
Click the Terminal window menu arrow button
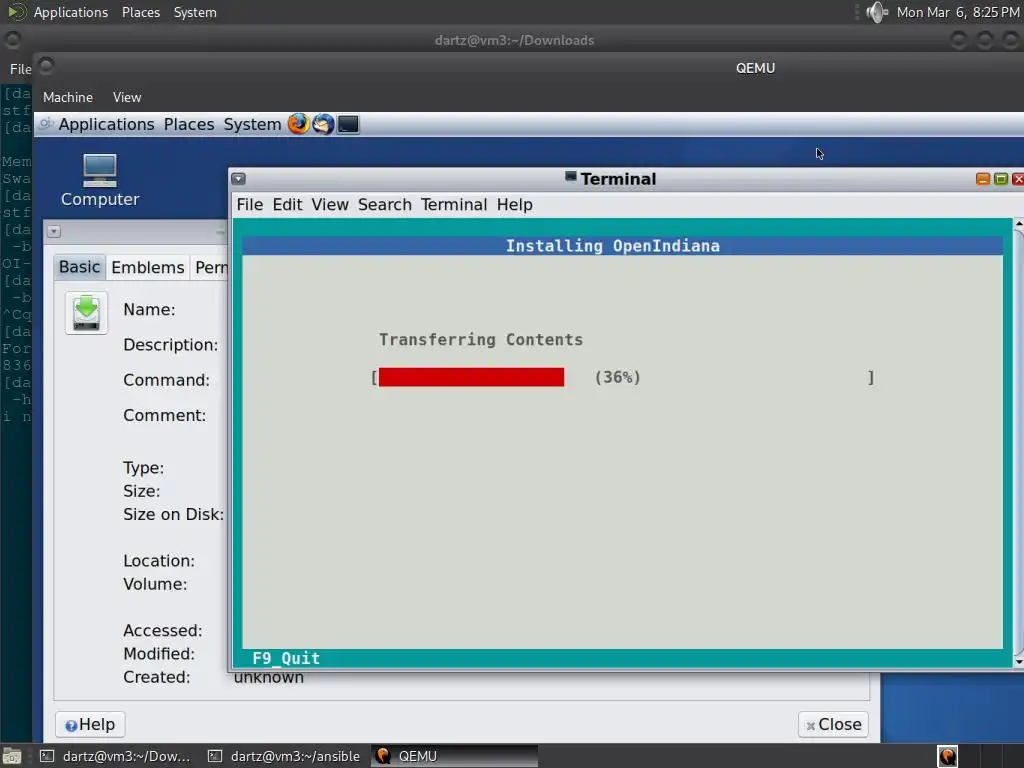[x=238, y=178]
